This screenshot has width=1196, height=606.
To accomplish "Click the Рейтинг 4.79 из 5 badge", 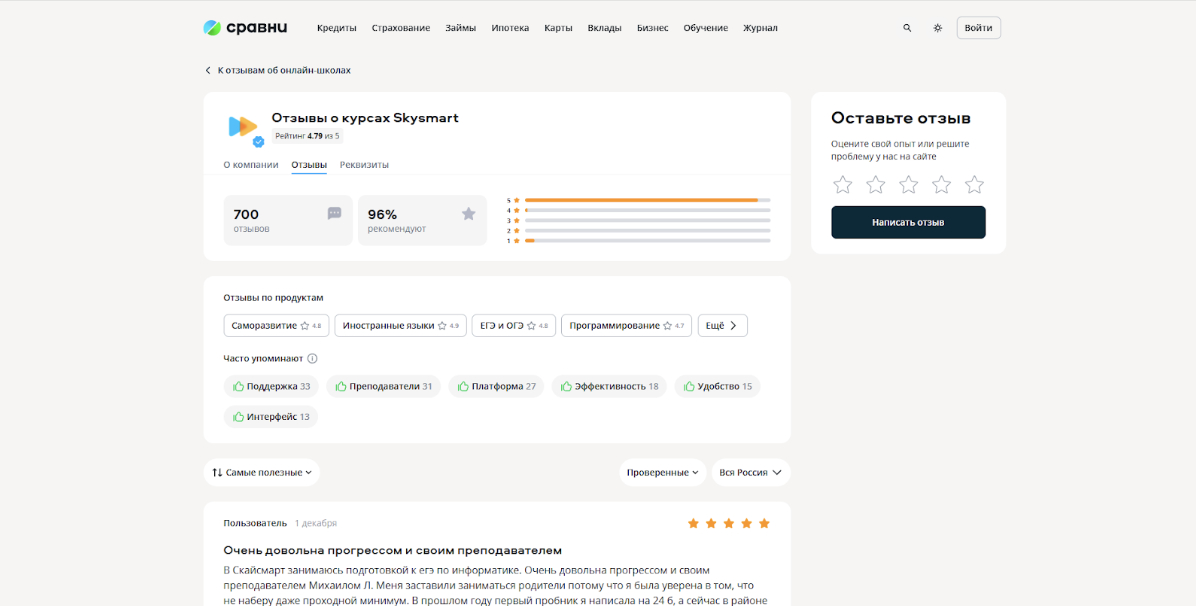I will (x=307, y=136).
